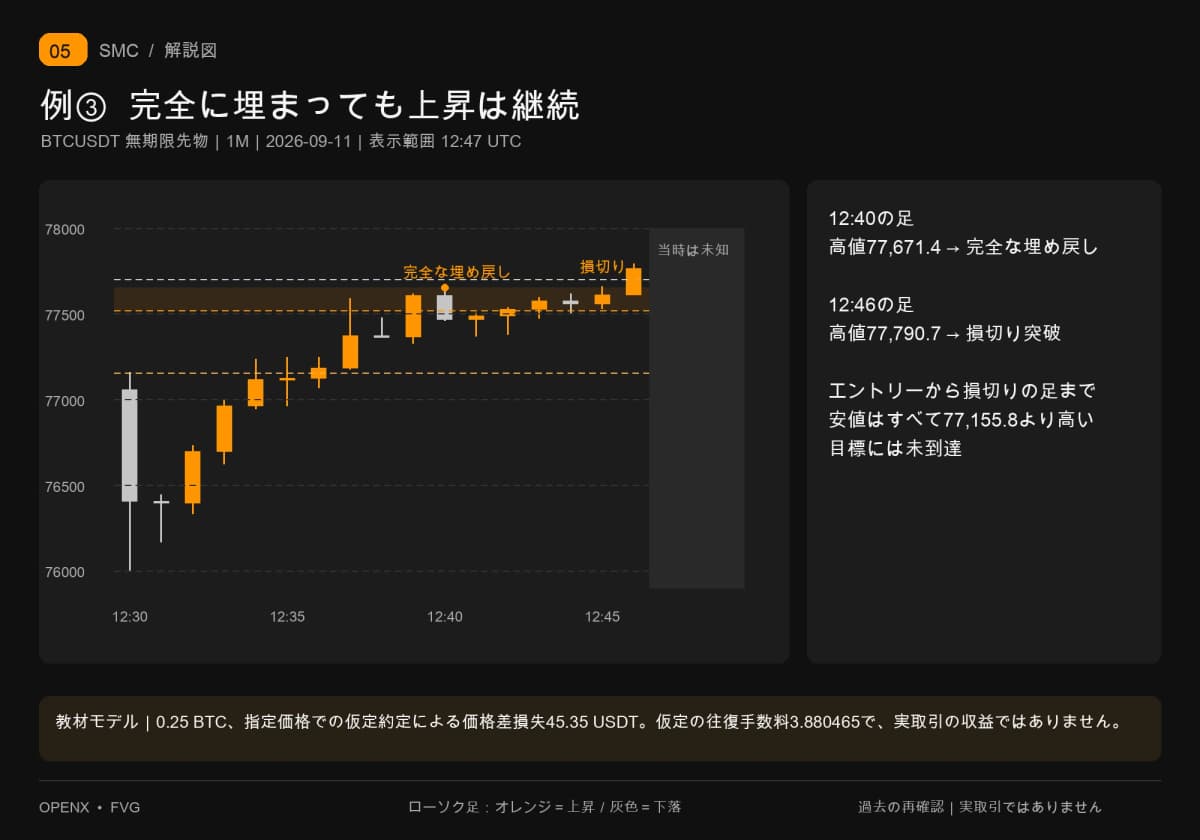Click the 12:30 time axis label

tap(130, 617)
